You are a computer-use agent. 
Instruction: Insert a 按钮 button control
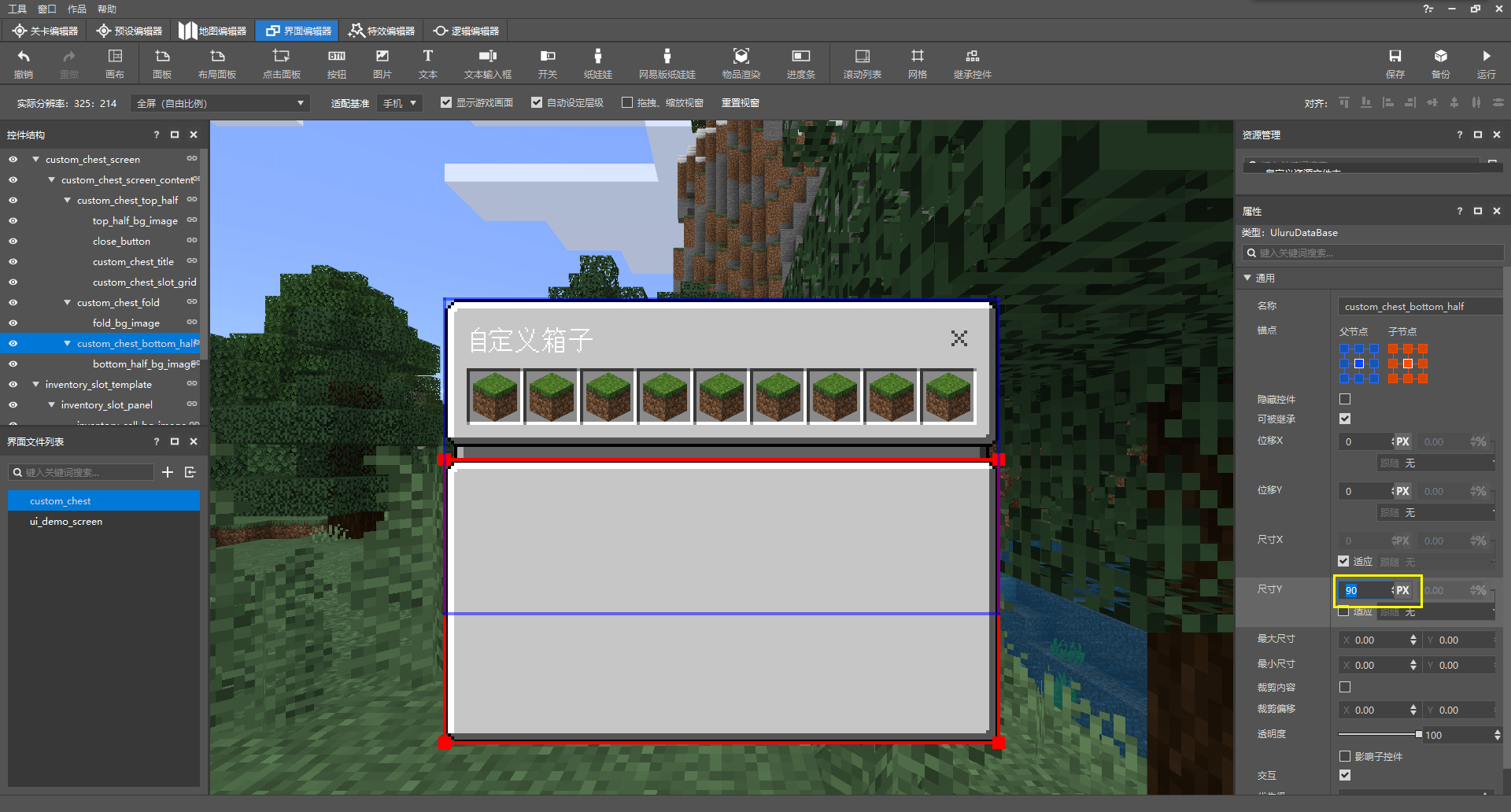[x=337, y=64]
